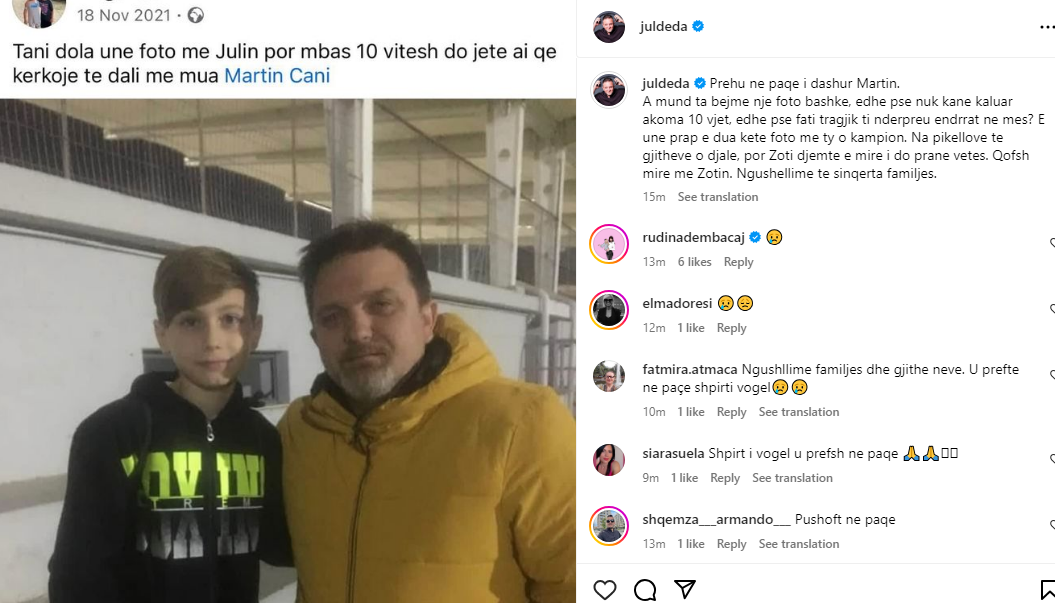The width and height of the screenshot is (1055, 603).
Task: Like fatmira.atmaca's comment heart
Action: (x=1052, y=375)
